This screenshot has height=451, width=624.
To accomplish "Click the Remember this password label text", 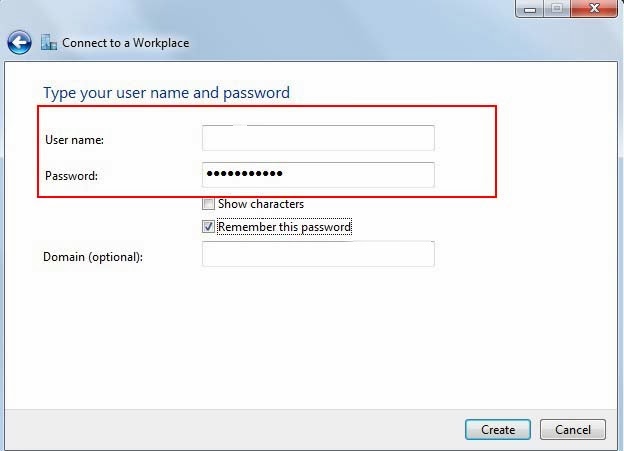I will pyautogui.click(x=285, y=226).
